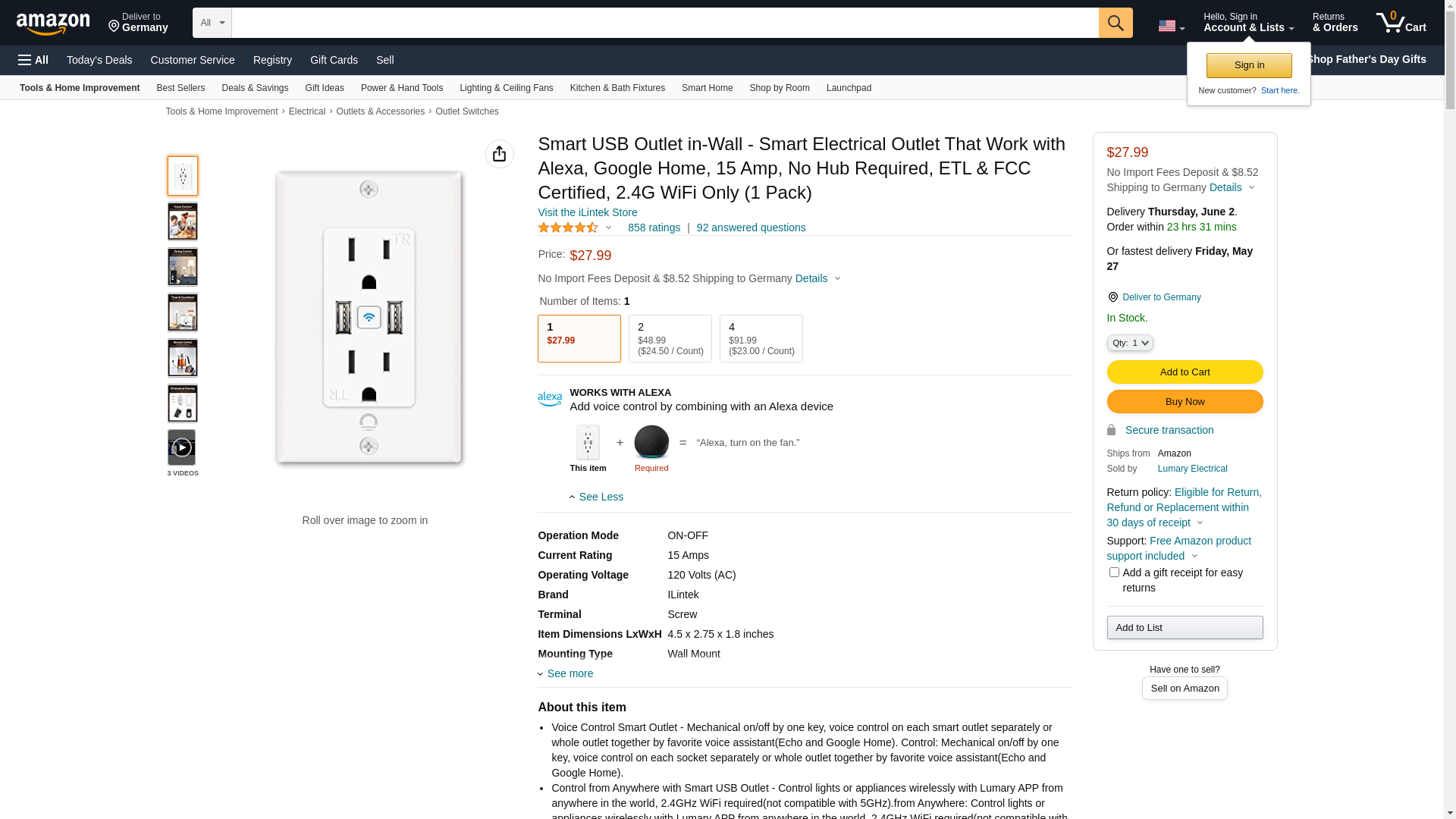Open the Smart Home subnav tab
Viewport: 1456px width, 819px height.
click(x=707, y=88)
